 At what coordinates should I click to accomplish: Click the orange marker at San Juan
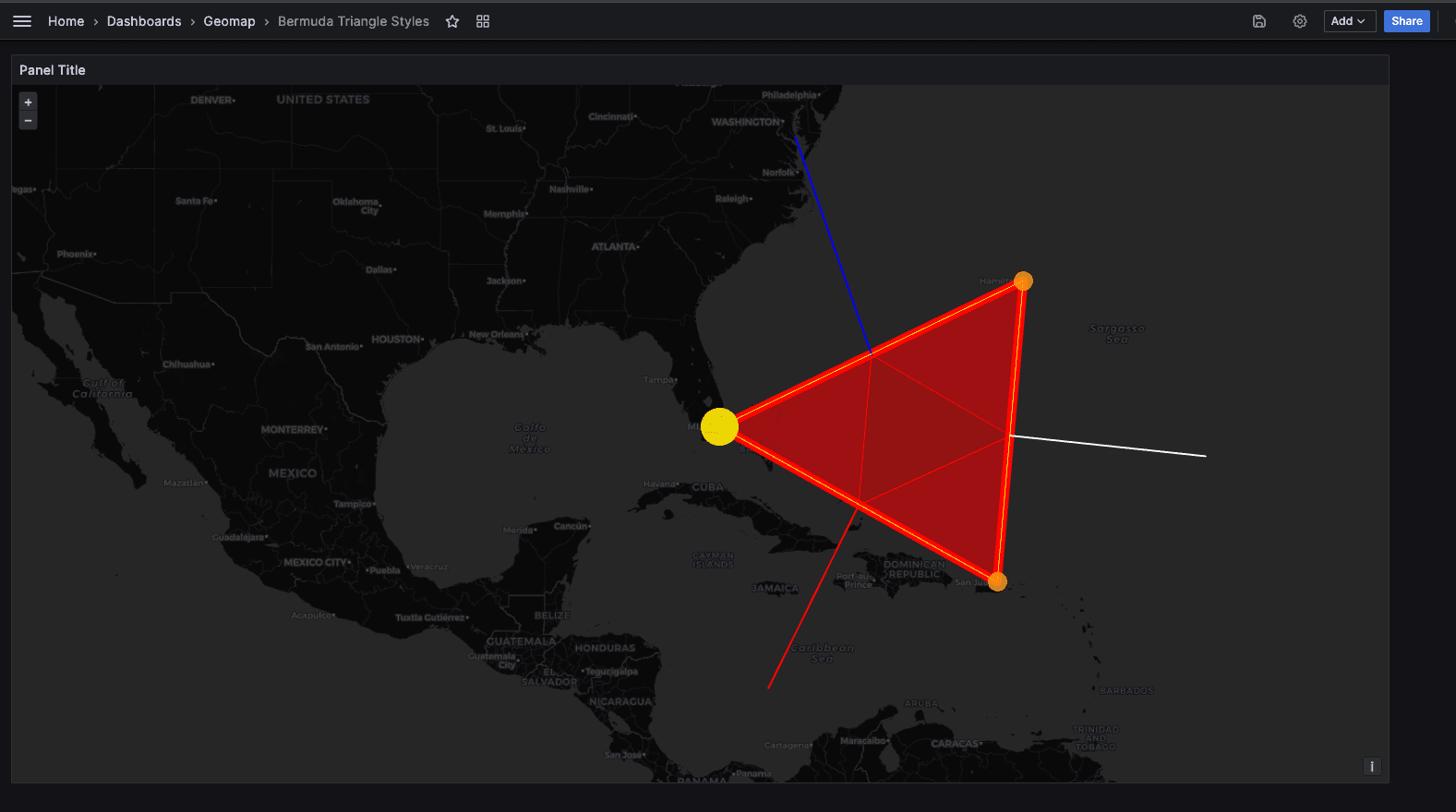[x=997, y=581]
